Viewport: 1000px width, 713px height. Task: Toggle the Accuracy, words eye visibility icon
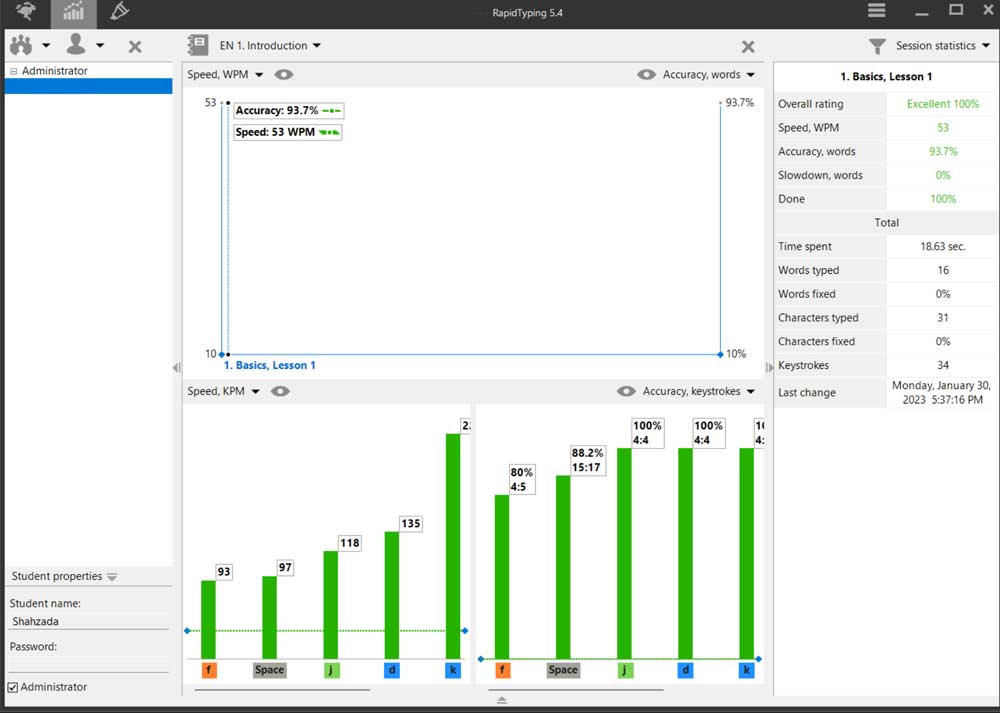(646, 75)
